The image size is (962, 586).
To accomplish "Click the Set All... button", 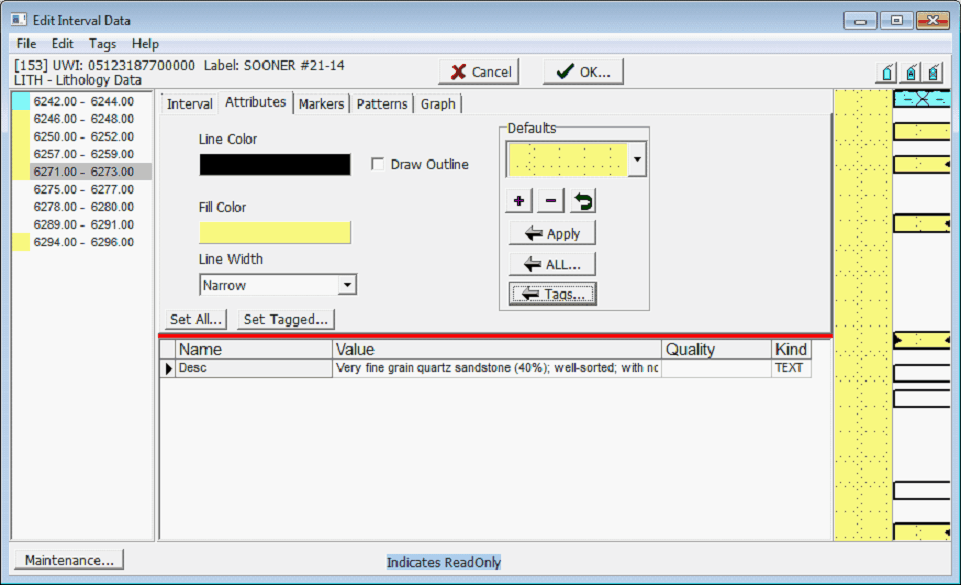I will pyautogui.click(x=196, y=319).
